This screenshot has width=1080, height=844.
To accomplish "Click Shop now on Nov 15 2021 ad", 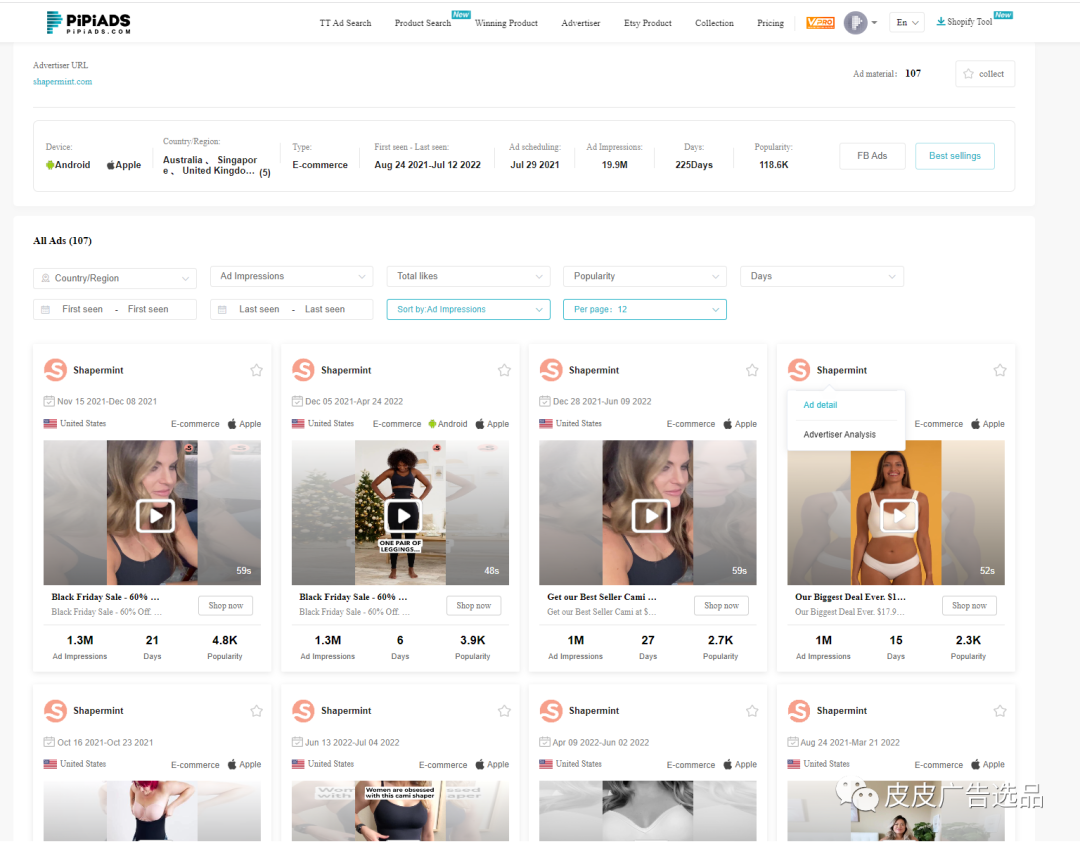I will point(226,606).
